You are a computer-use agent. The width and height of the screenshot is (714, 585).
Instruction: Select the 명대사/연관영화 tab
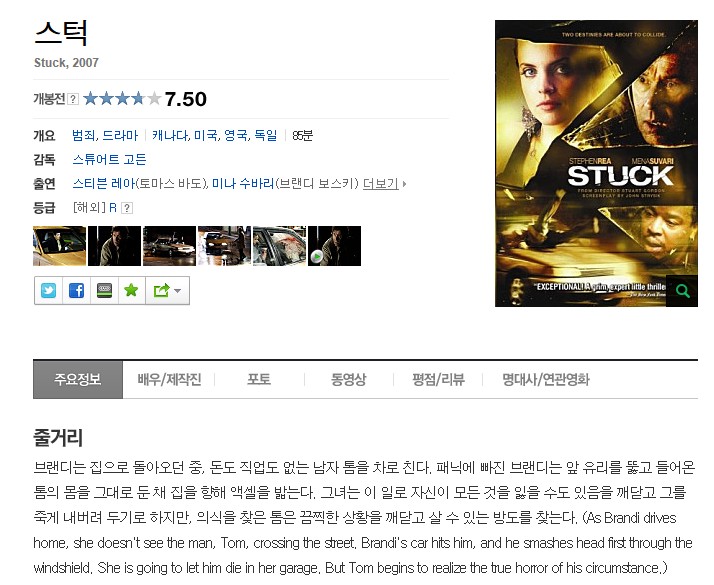pos(546,379)
